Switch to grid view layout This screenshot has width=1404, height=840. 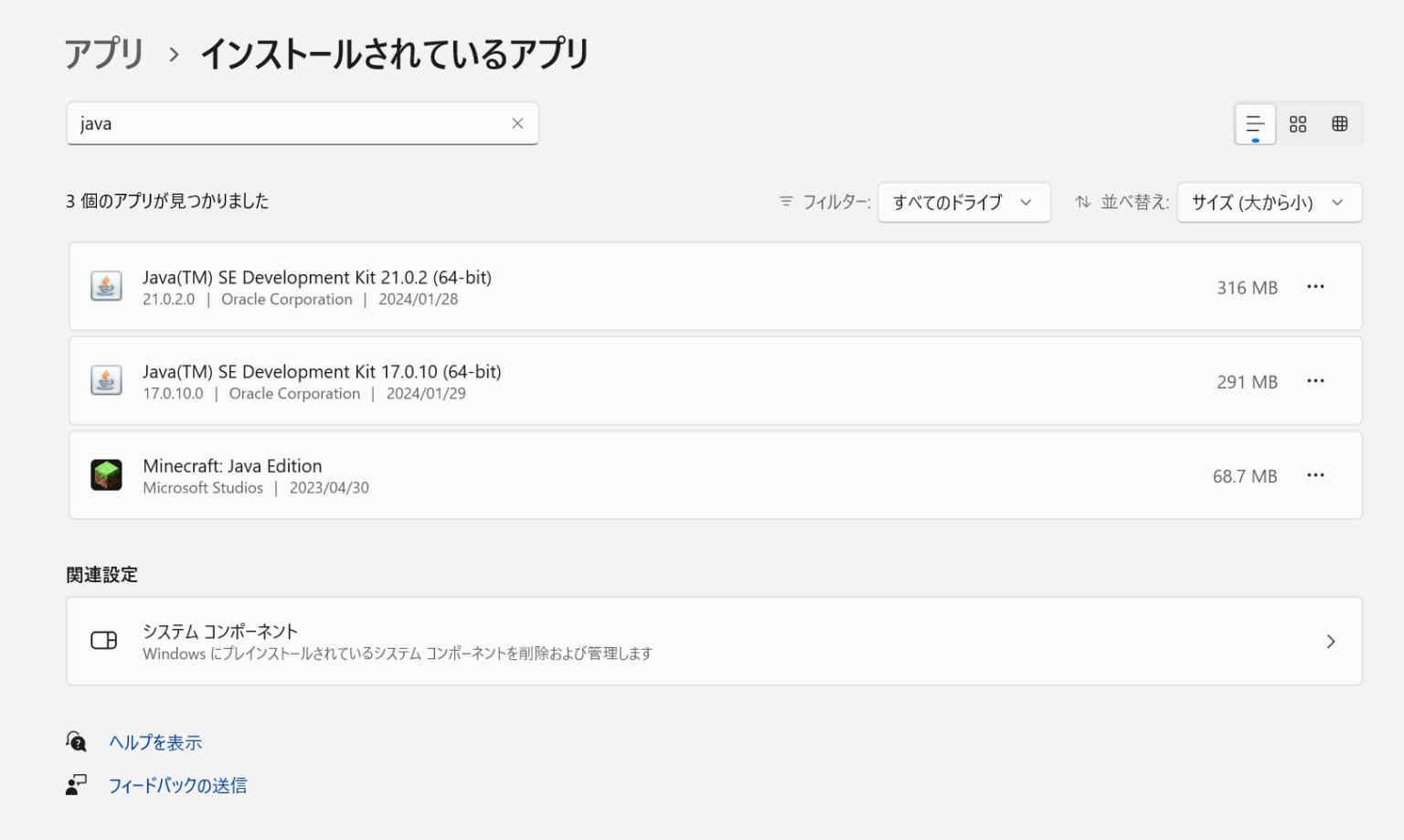pyautogui.click(x=1339, y=123)
